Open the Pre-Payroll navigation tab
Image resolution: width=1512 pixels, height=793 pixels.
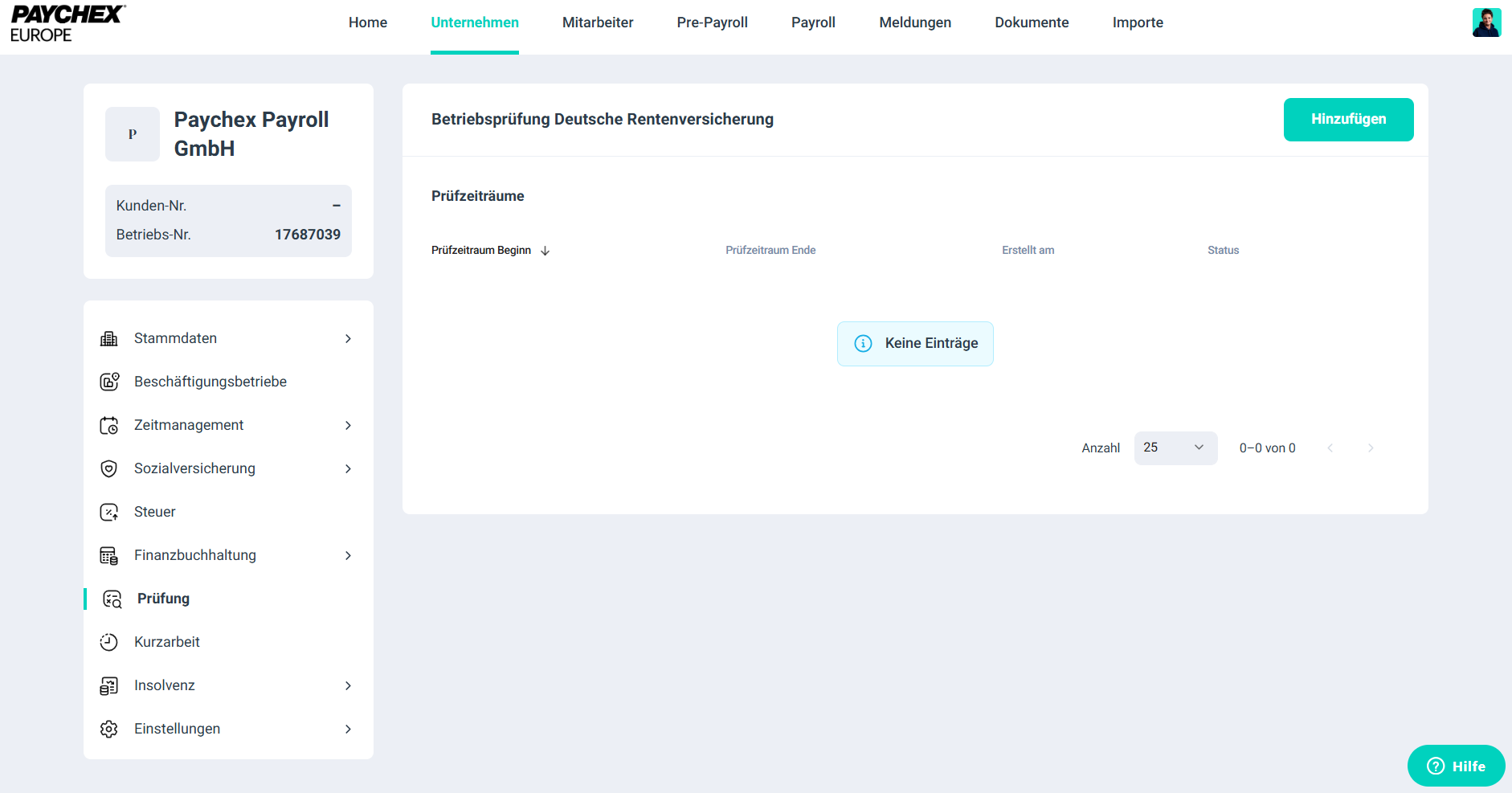pyautogui.click(x=712, y=22)
